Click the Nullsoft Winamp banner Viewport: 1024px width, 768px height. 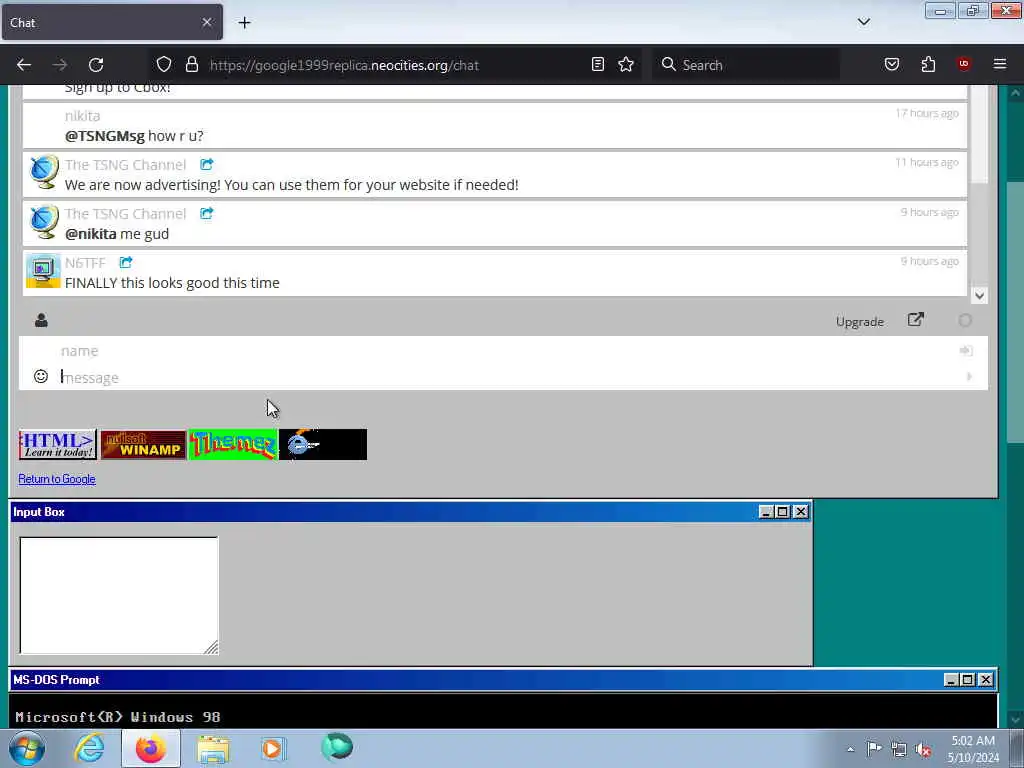pyautogui.click(x=144, y=445)
